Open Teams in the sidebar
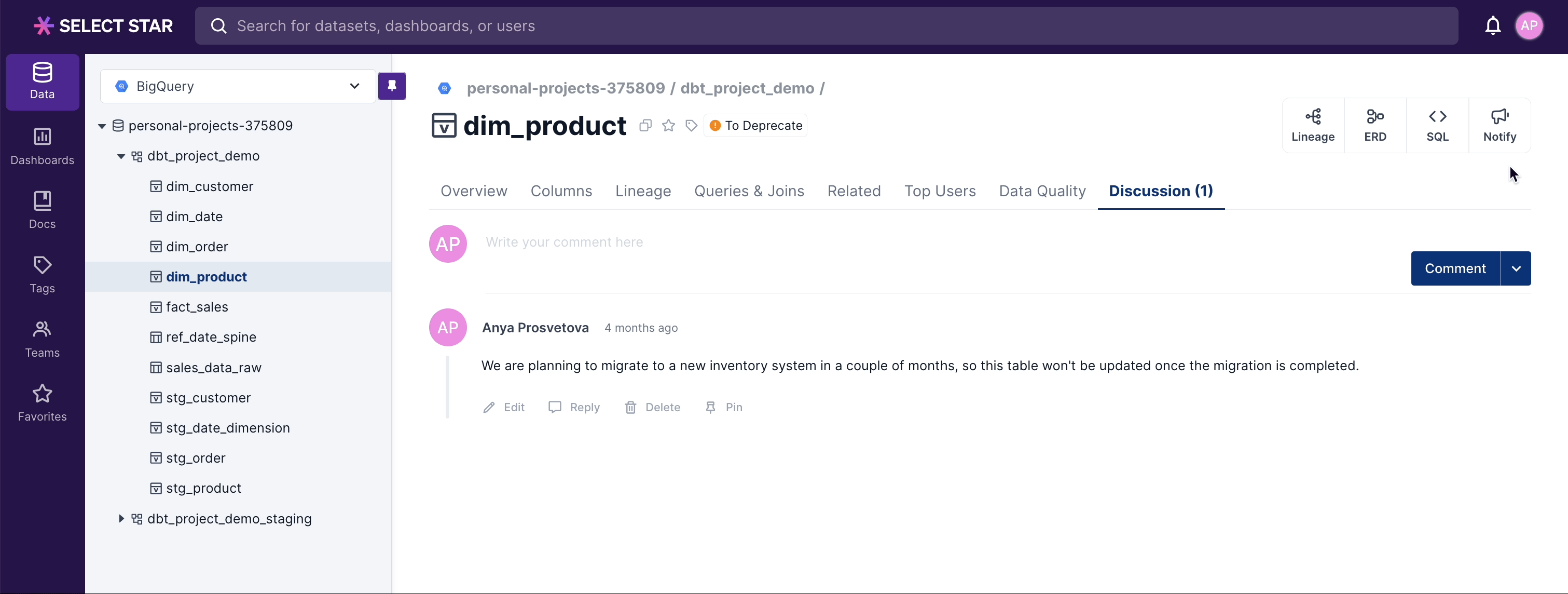 tap(42, 340)
